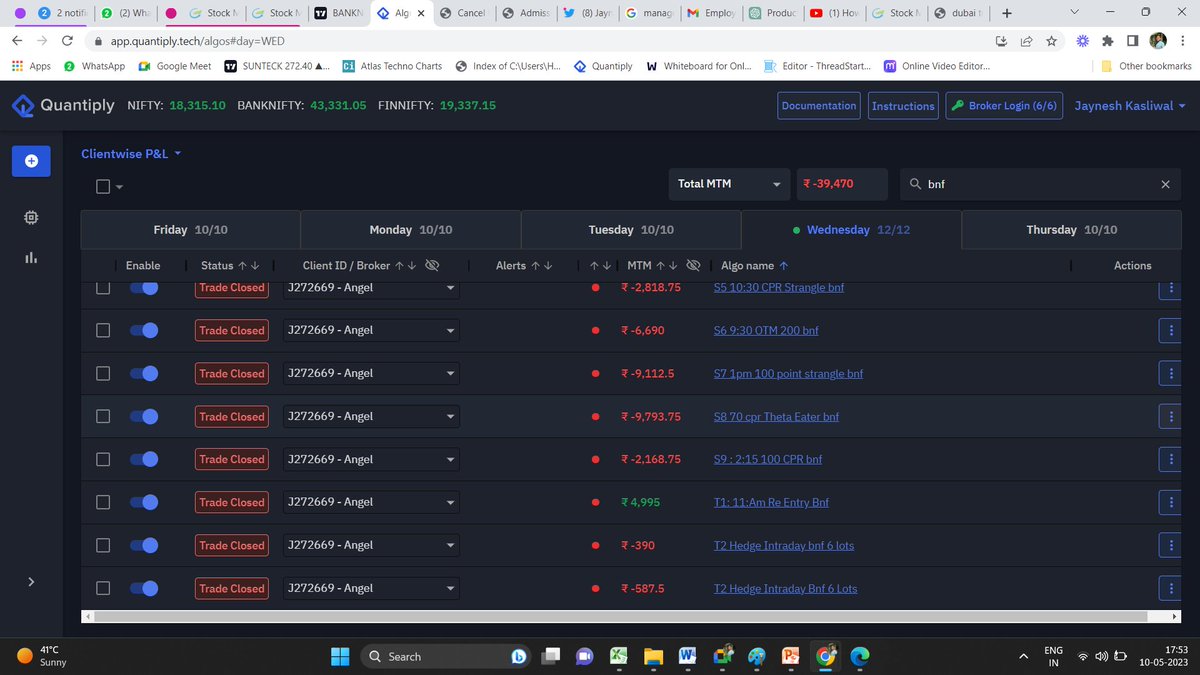Image resolution: width=1200 pixels, height=675 pixels.
Task: Sort the table by Status column arrows
Action: pos(249,266)
